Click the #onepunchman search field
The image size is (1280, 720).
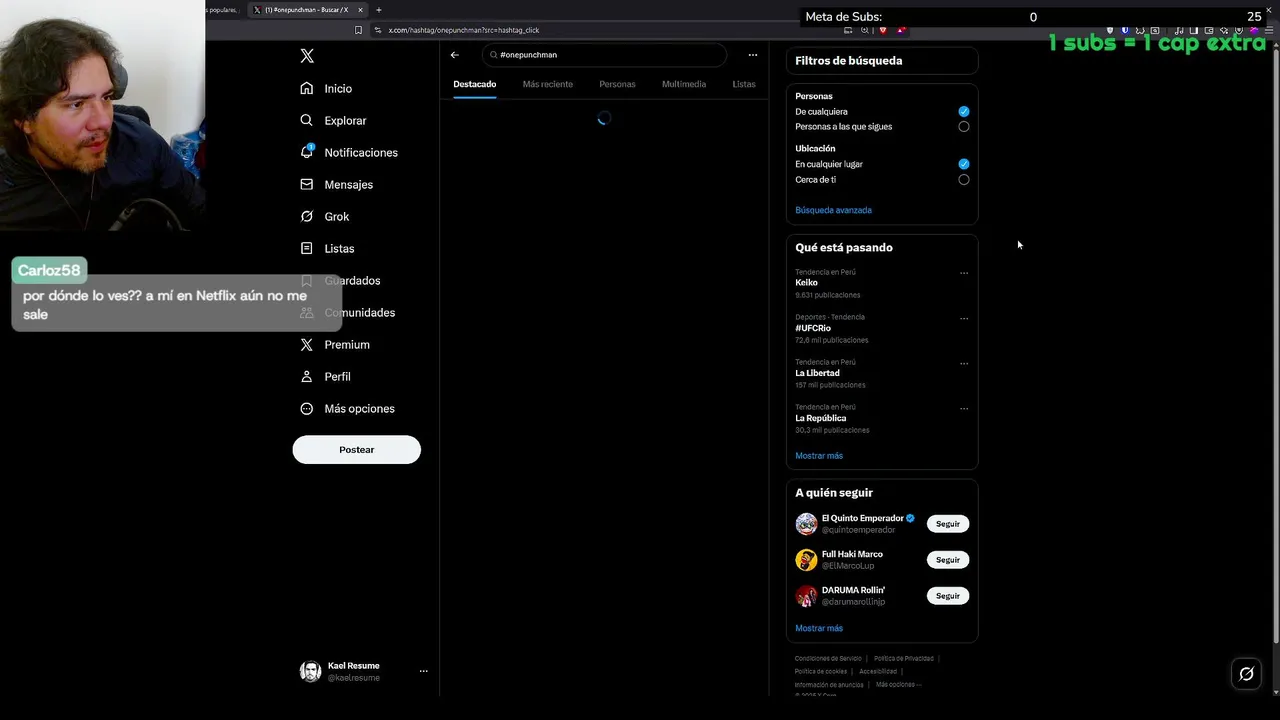coord(604,55)
